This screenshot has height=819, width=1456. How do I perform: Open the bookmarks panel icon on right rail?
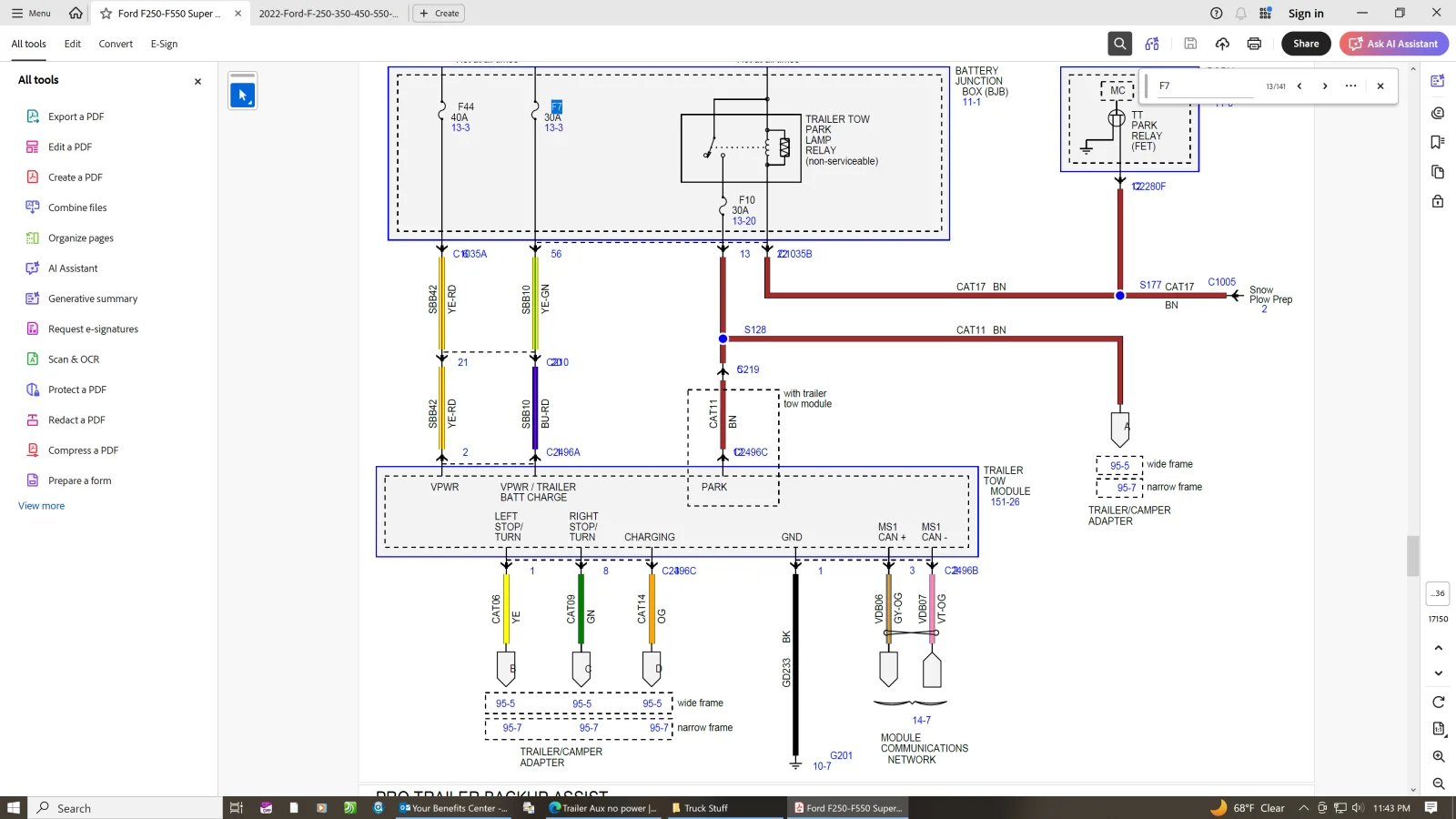tap(1438, 142)
